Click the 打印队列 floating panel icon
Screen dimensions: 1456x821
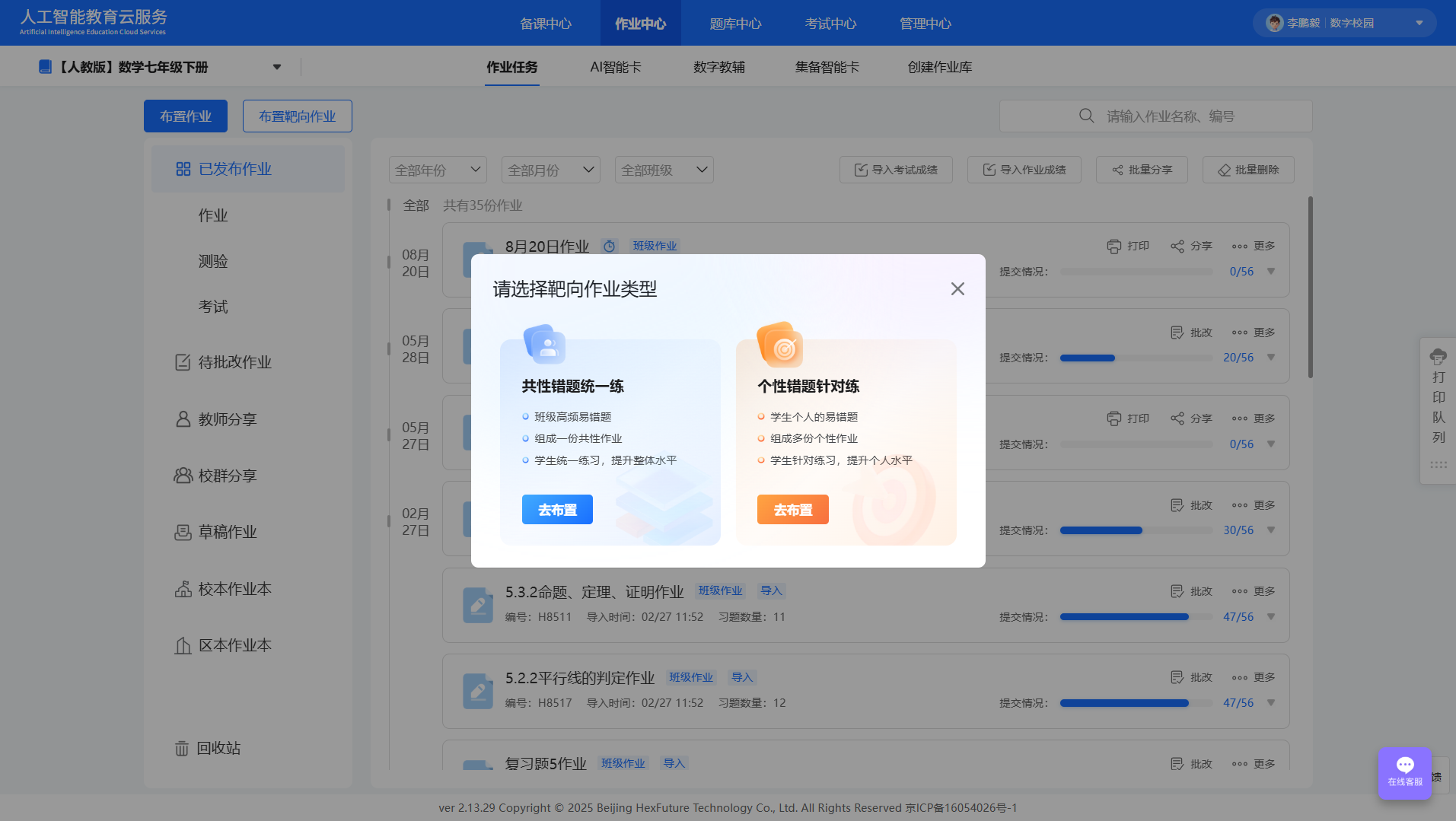click(1437, 356)
